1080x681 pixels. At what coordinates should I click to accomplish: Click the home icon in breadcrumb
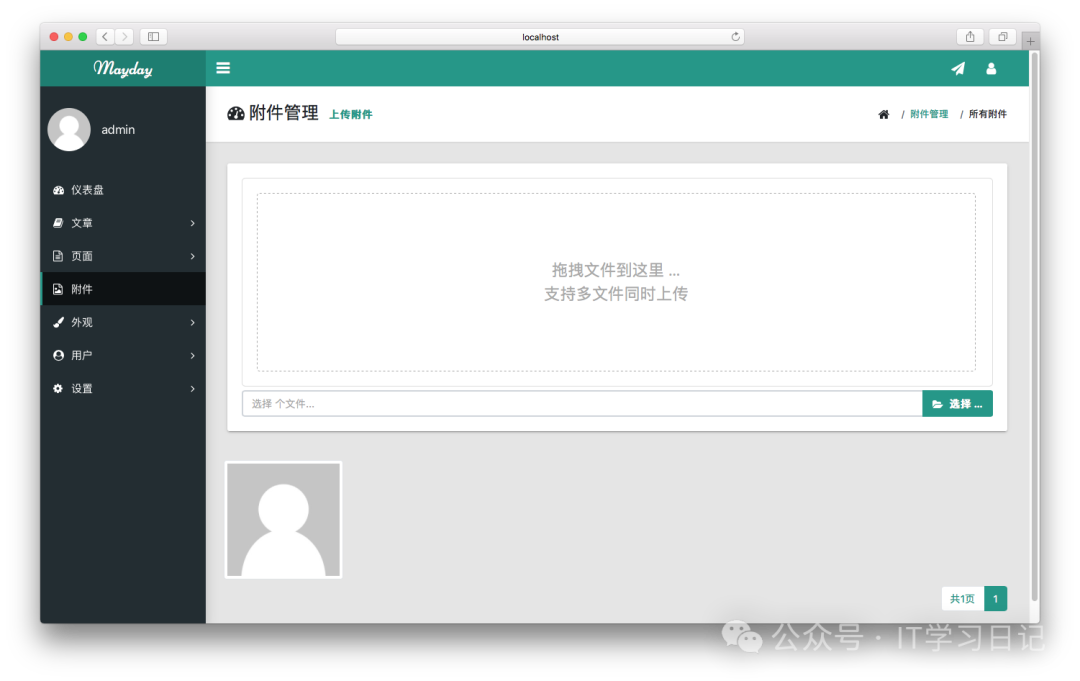[884, 115]
